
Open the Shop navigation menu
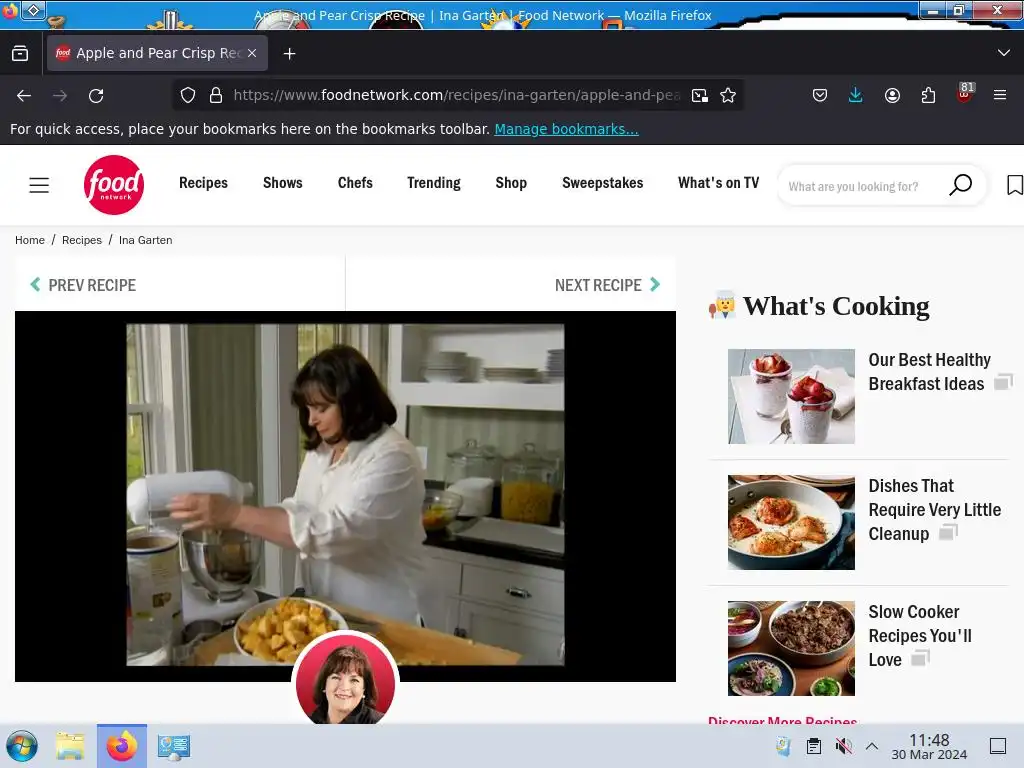point(511,183)
